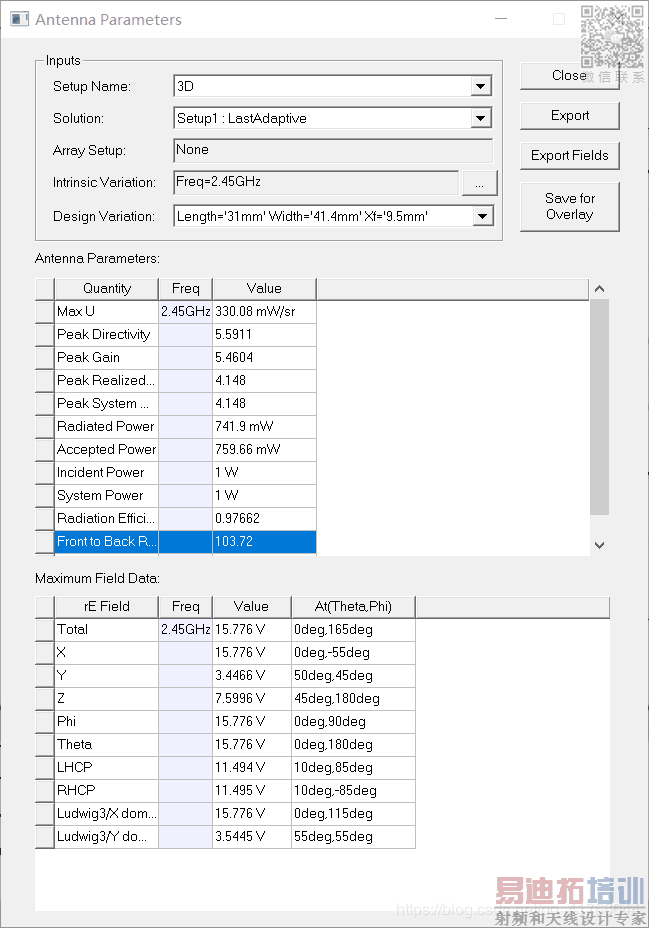Minimize the Antenna Parameters window
Viewport: 649px width, 928px height.
[501, 19]
